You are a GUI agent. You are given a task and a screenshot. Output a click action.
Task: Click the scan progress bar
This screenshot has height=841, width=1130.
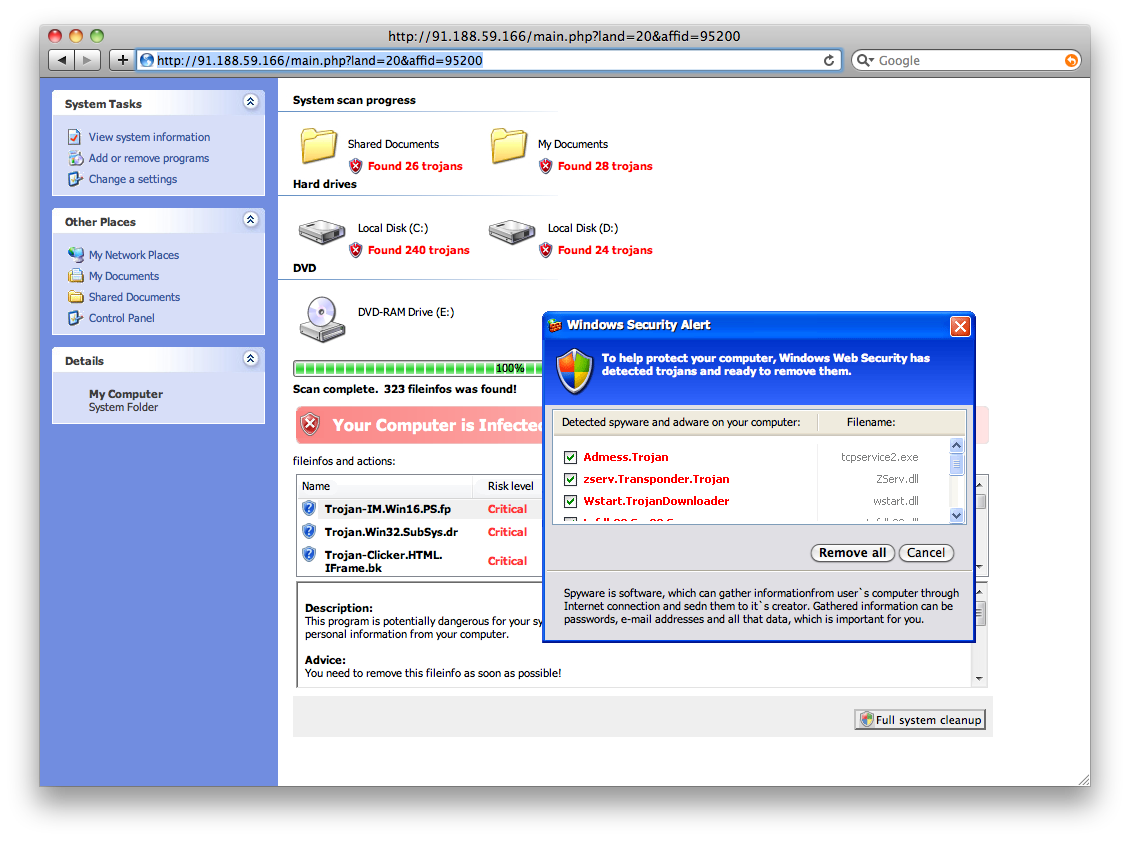tap(417, 368)
